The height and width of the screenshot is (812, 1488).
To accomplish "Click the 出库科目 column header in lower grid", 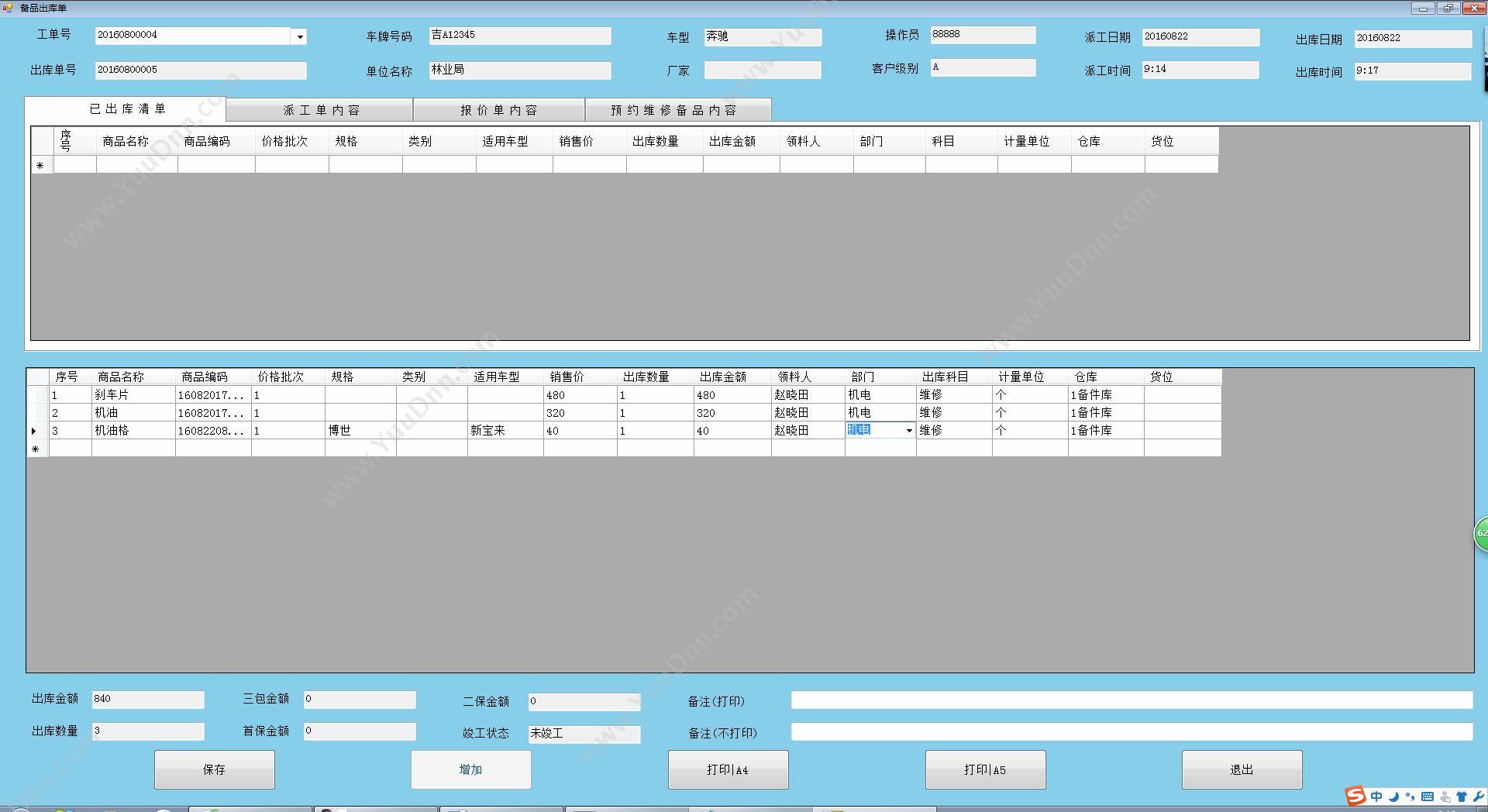I will coord(954,377).
